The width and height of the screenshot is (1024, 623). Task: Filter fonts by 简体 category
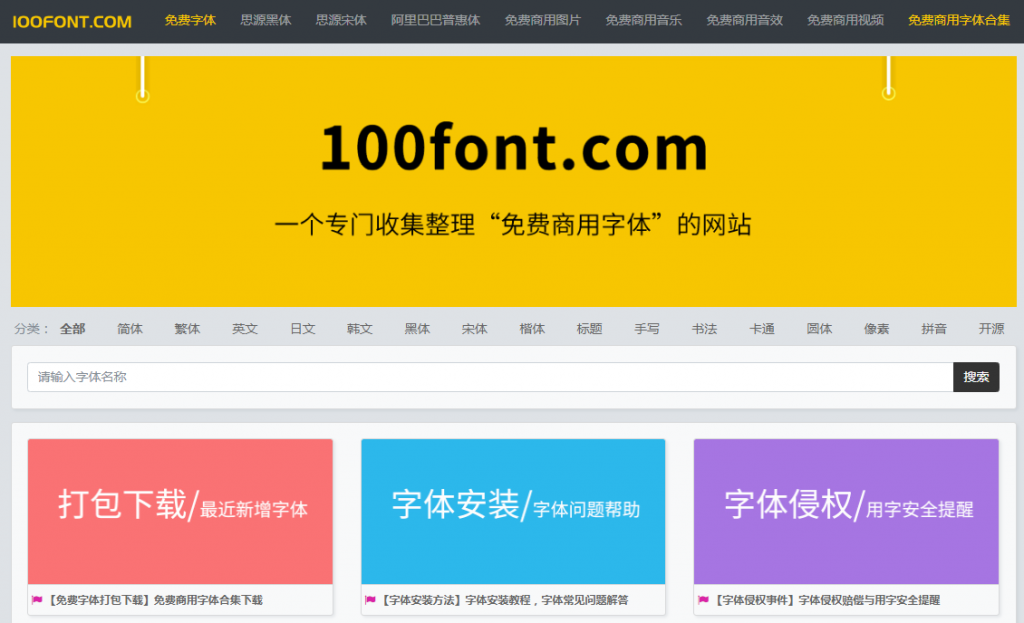pyautogui.click(x=130, y=329)
